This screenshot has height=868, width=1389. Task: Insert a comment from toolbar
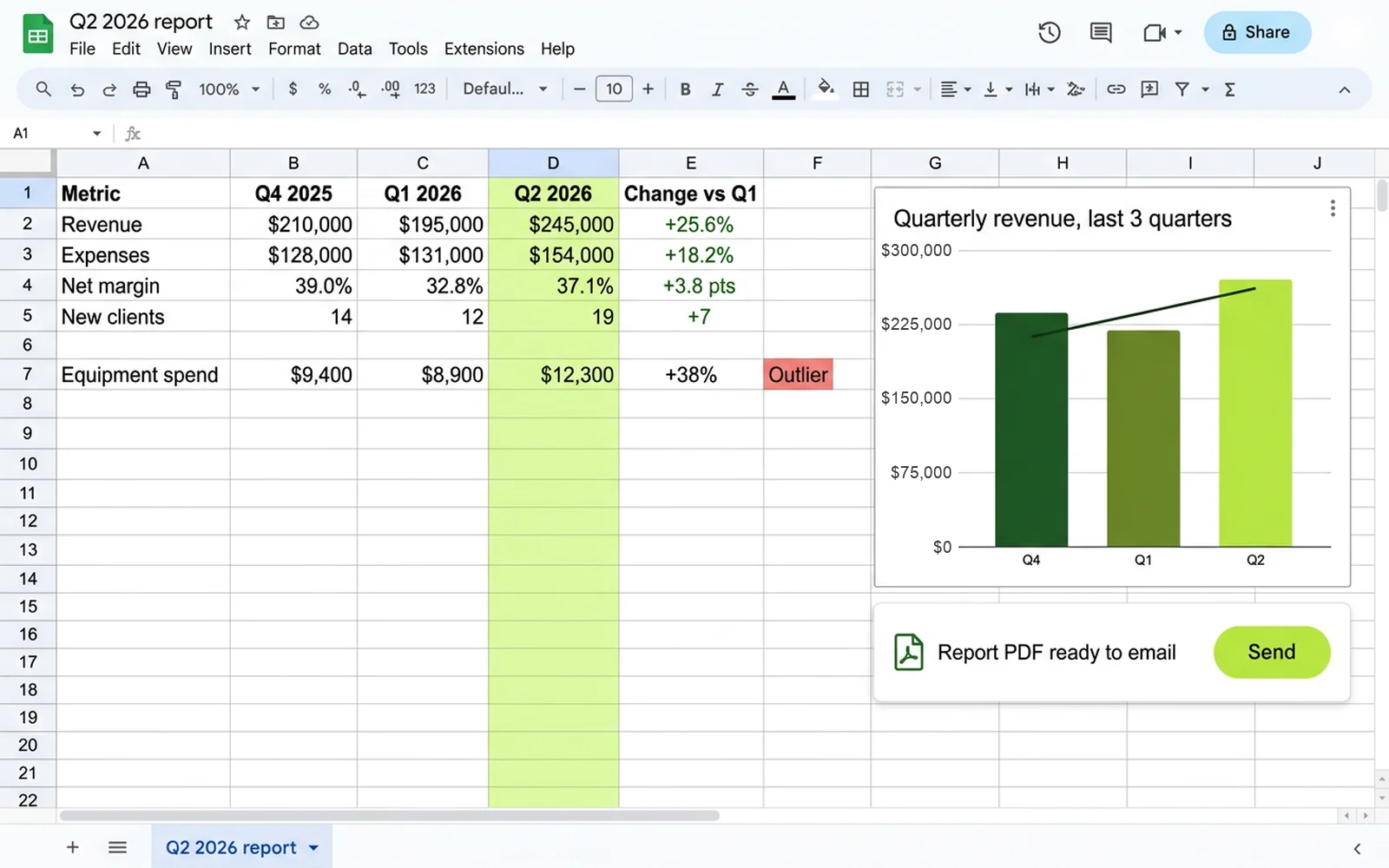(x=1149, y=89)
